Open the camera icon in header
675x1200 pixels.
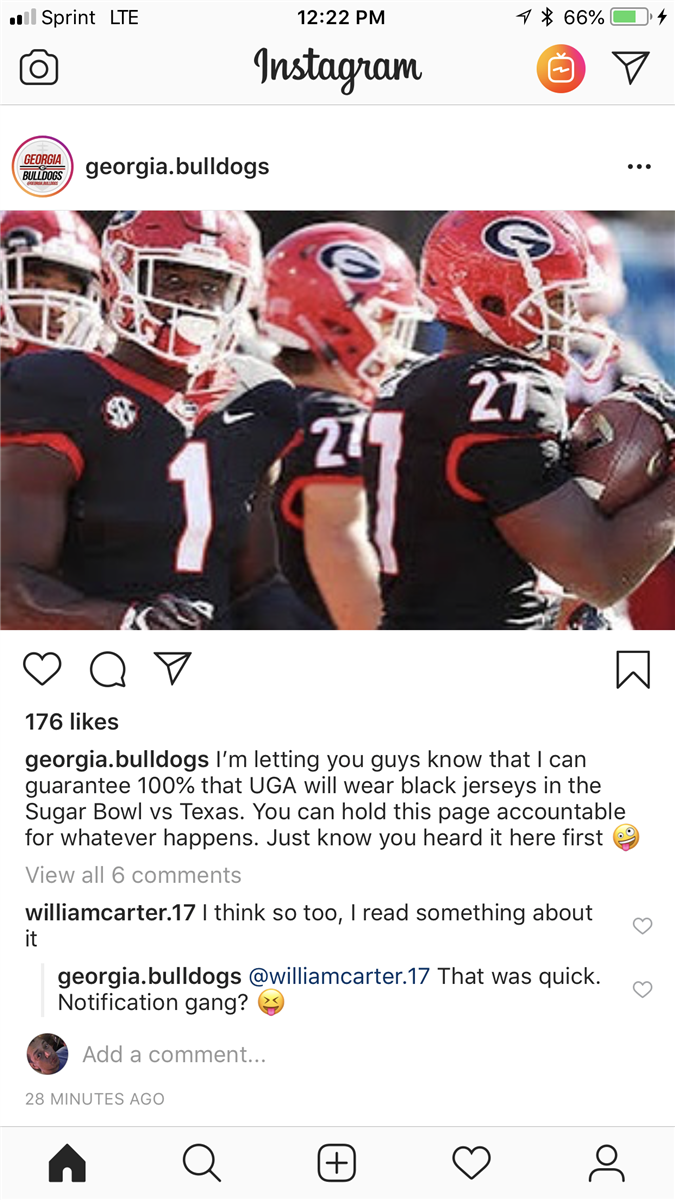coord(39,68)
